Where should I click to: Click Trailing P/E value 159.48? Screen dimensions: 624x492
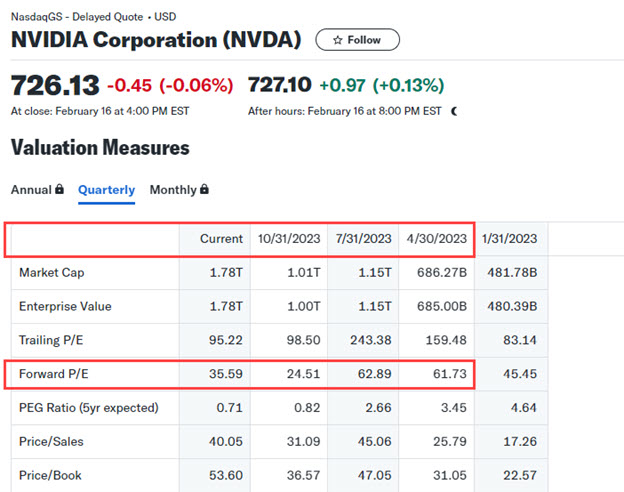click(446, 340)
